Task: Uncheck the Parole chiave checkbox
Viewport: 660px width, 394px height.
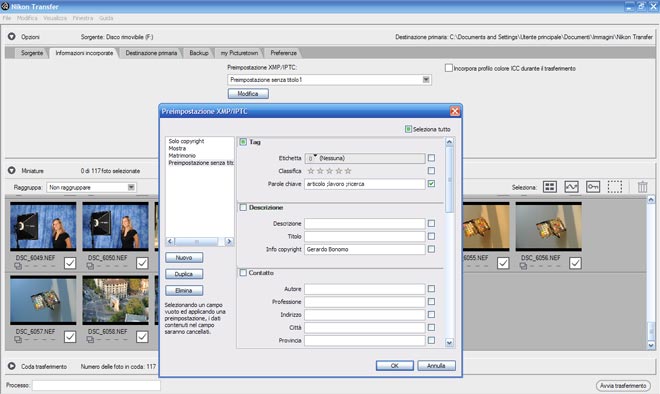Action: 431,184
